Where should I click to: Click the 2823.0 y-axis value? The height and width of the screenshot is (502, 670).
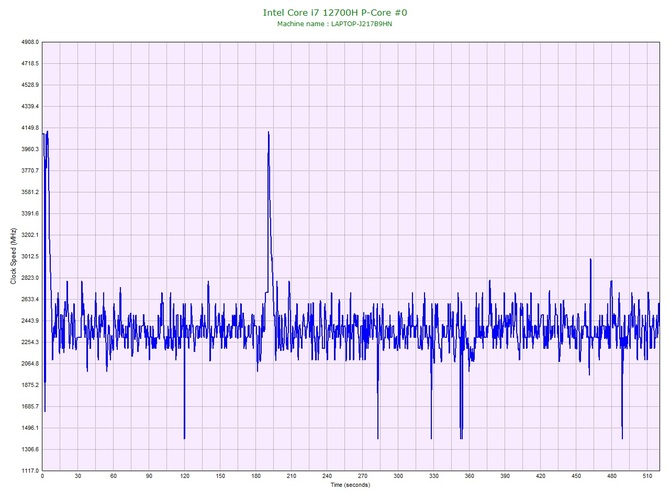pyautogui.click(x=30, y=278)
